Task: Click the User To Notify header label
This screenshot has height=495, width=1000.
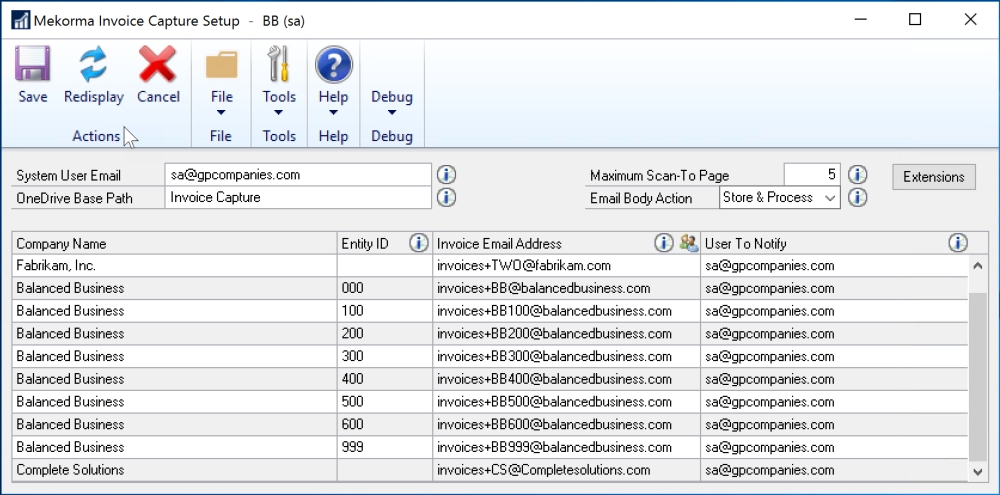Action: click(x=746, y=244)
